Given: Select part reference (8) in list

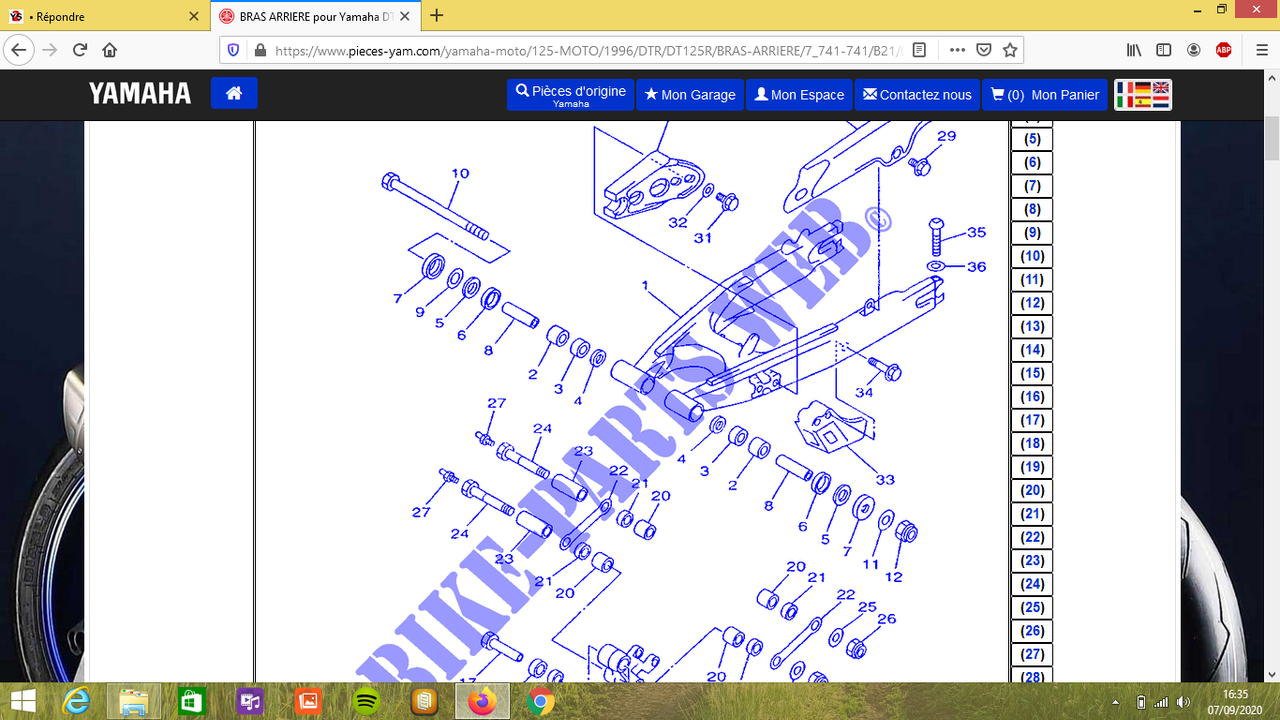Looking at the screenshot, I should point(1032,209).
